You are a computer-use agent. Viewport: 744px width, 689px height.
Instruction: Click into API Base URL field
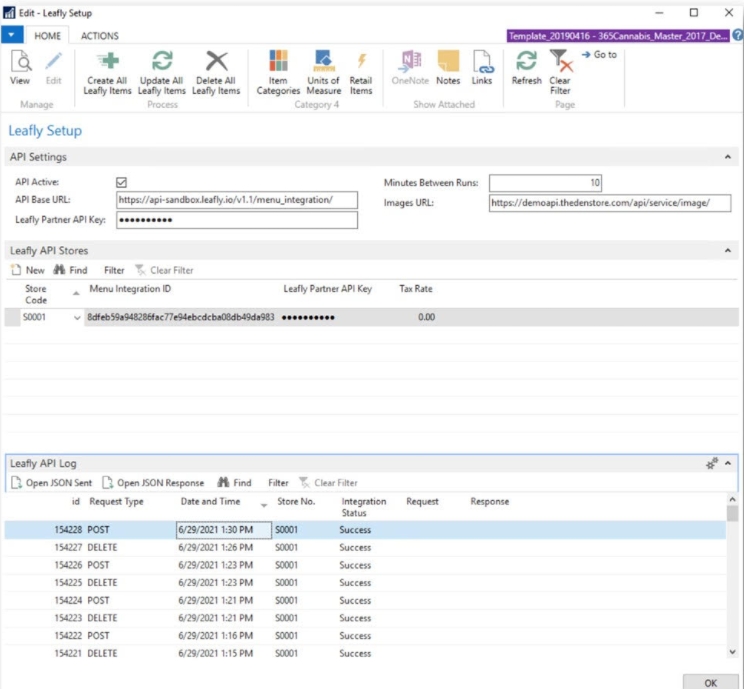[237, 200]
